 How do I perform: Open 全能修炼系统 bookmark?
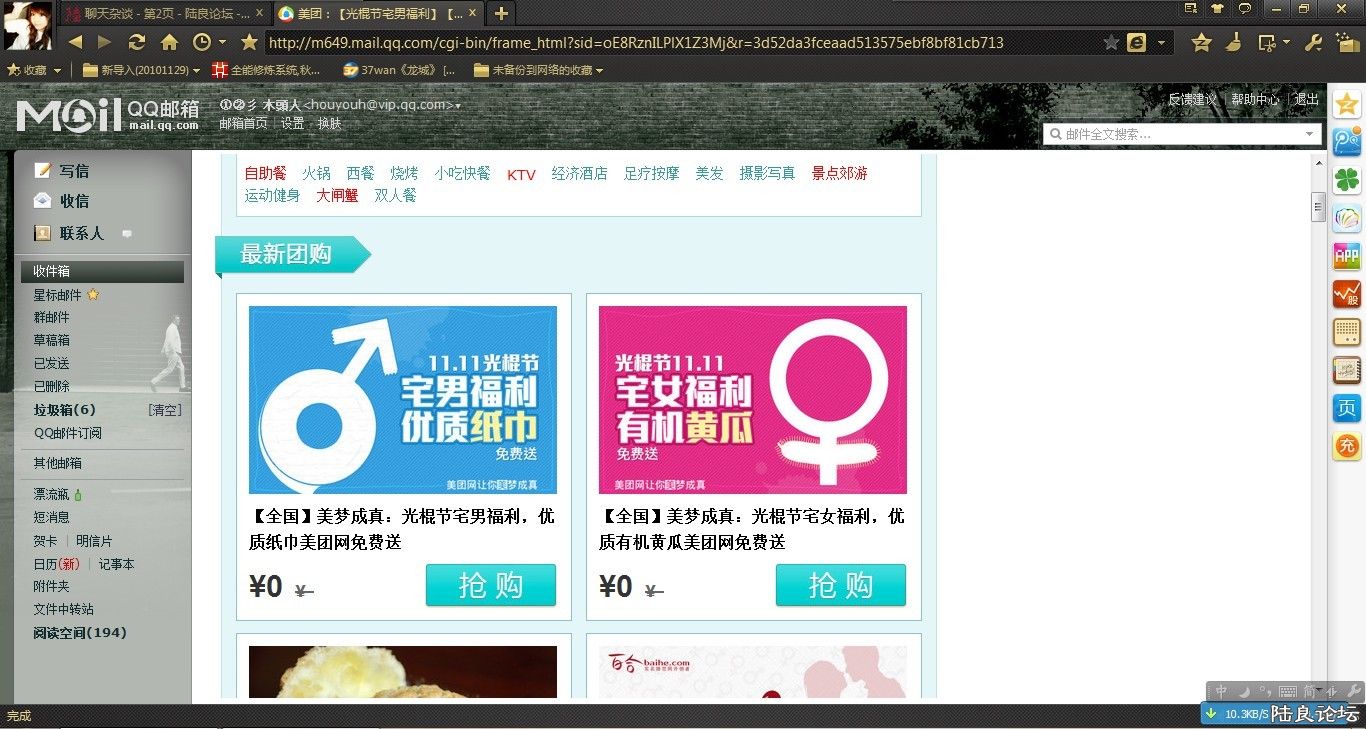[x=267, y=71]
